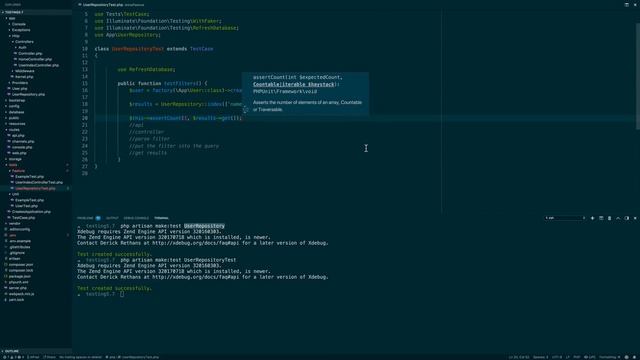Open composer.json file
Screen dimensions: 640x360
click(21, 264)
